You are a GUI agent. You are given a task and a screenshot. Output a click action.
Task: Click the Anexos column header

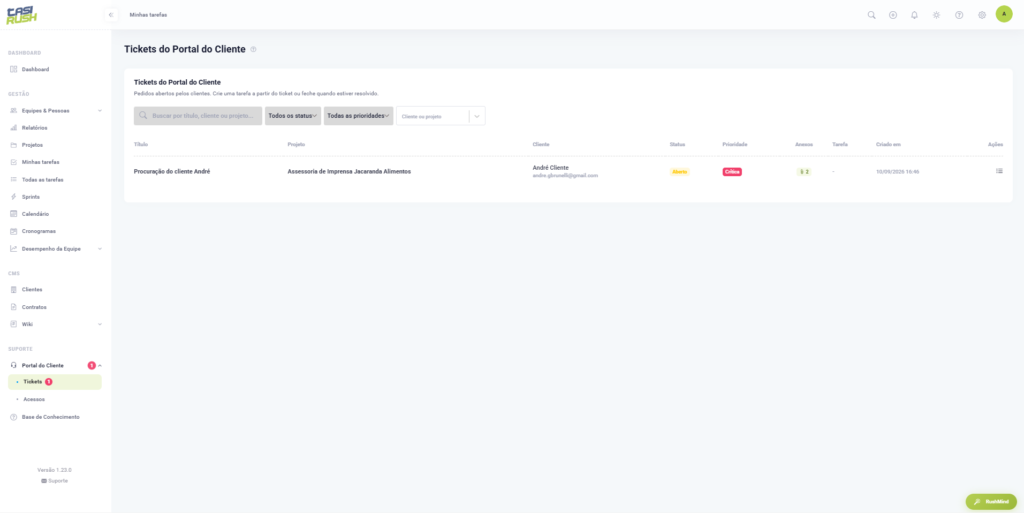tap(804, 144)
